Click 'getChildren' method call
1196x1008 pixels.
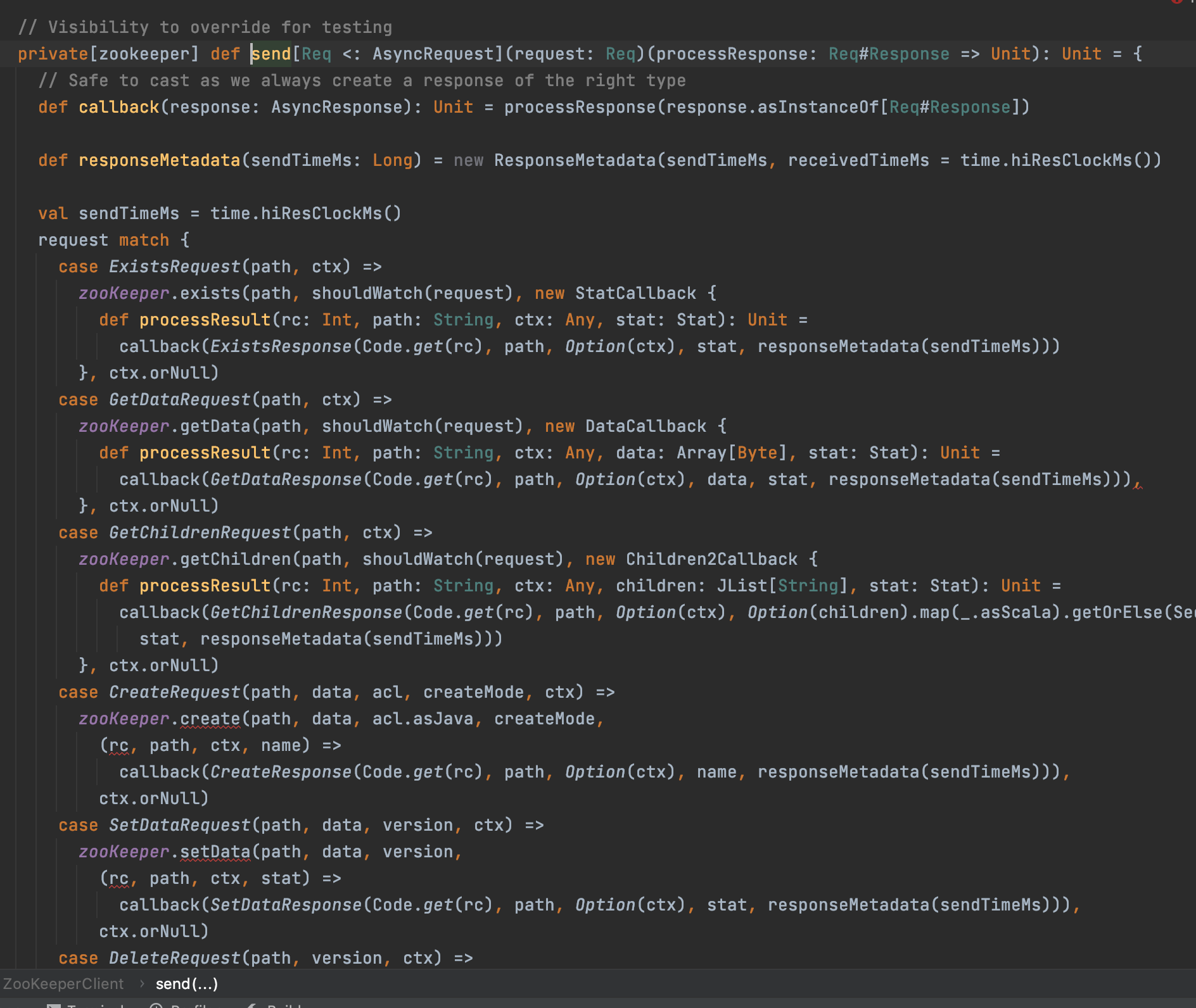click(236, 559)
